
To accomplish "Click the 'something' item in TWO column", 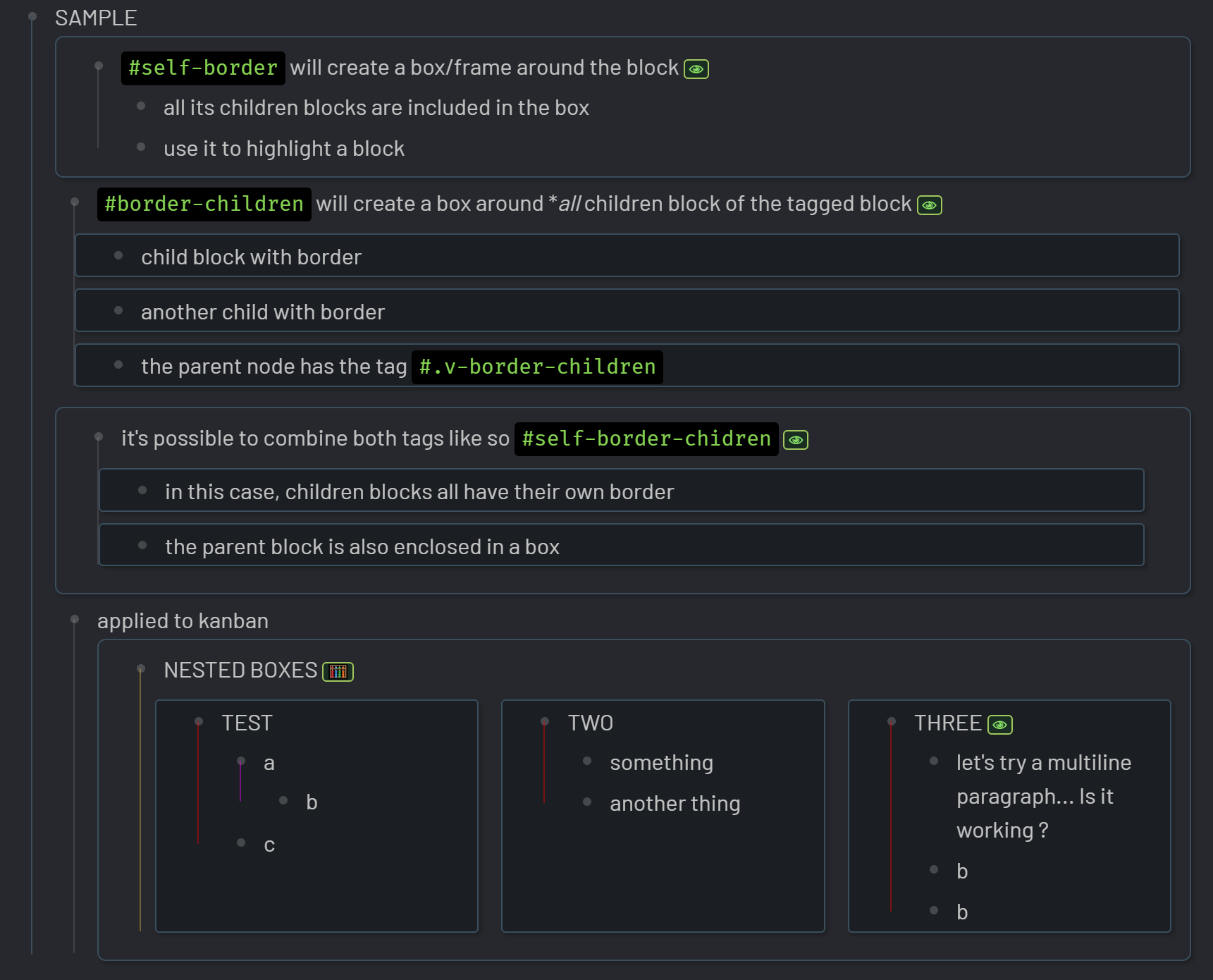I will pos(661,763).
